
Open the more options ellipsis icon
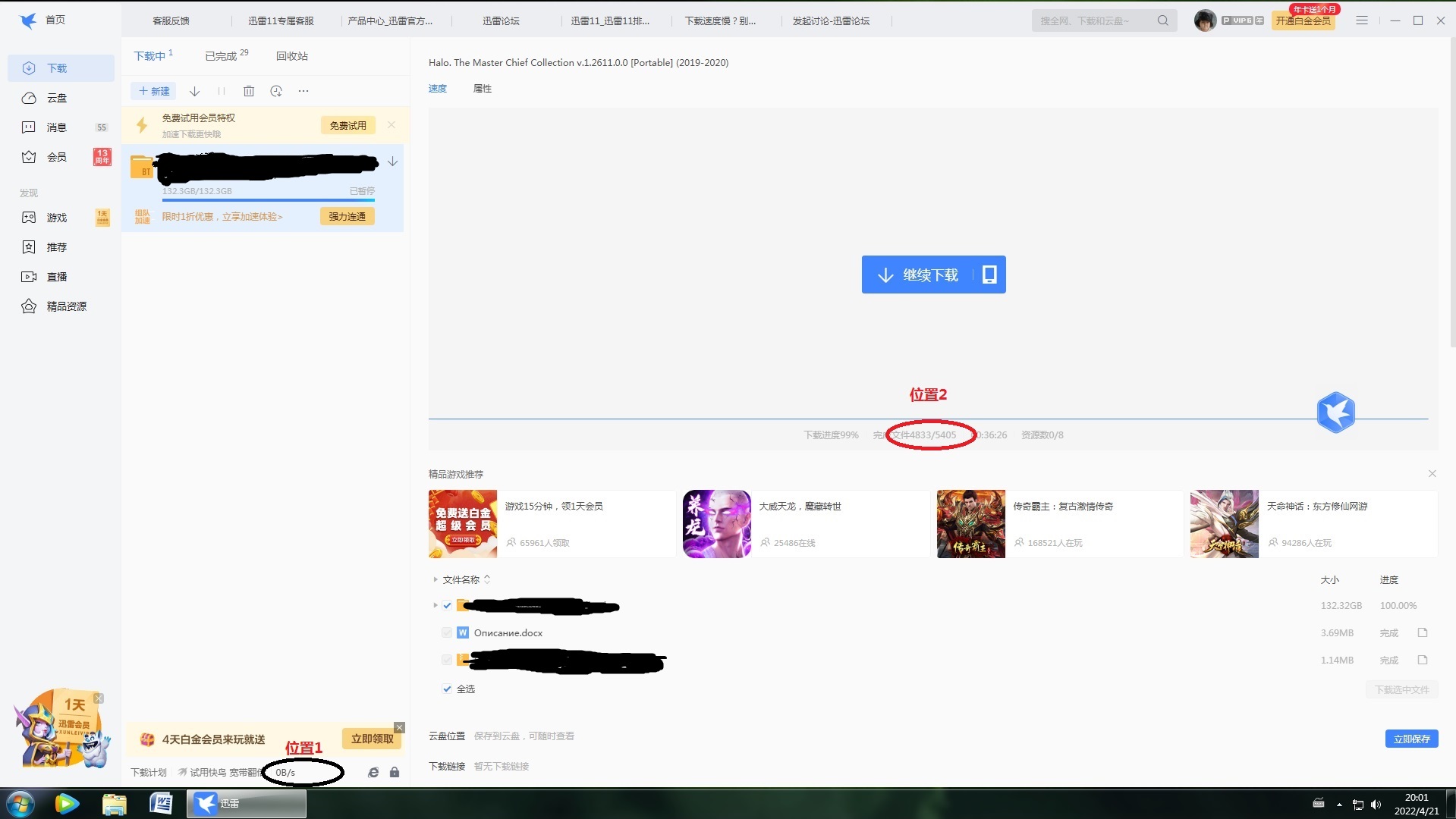click(x=303, y=91)
